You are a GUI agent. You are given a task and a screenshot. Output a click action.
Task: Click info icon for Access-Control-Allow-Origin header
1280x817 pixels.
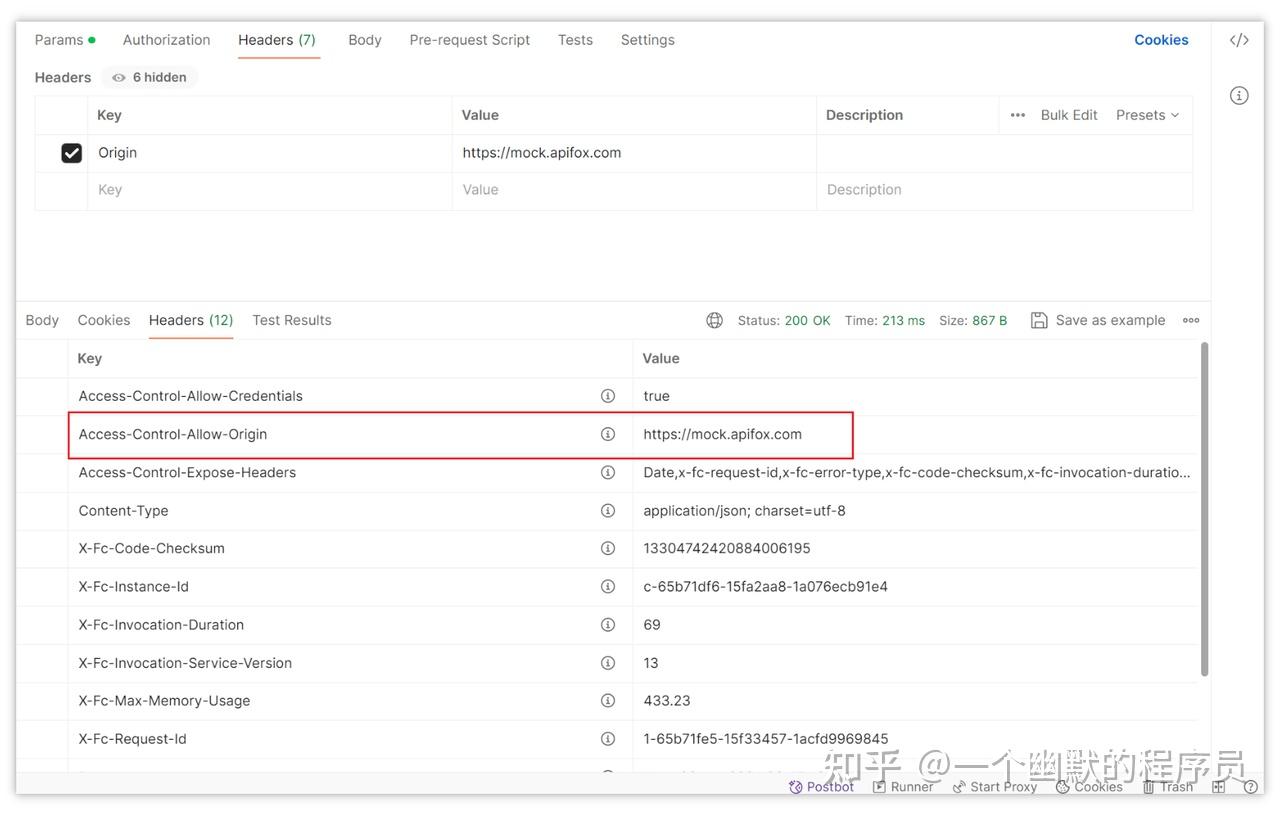pyautogui.click(x=607, y=434)
